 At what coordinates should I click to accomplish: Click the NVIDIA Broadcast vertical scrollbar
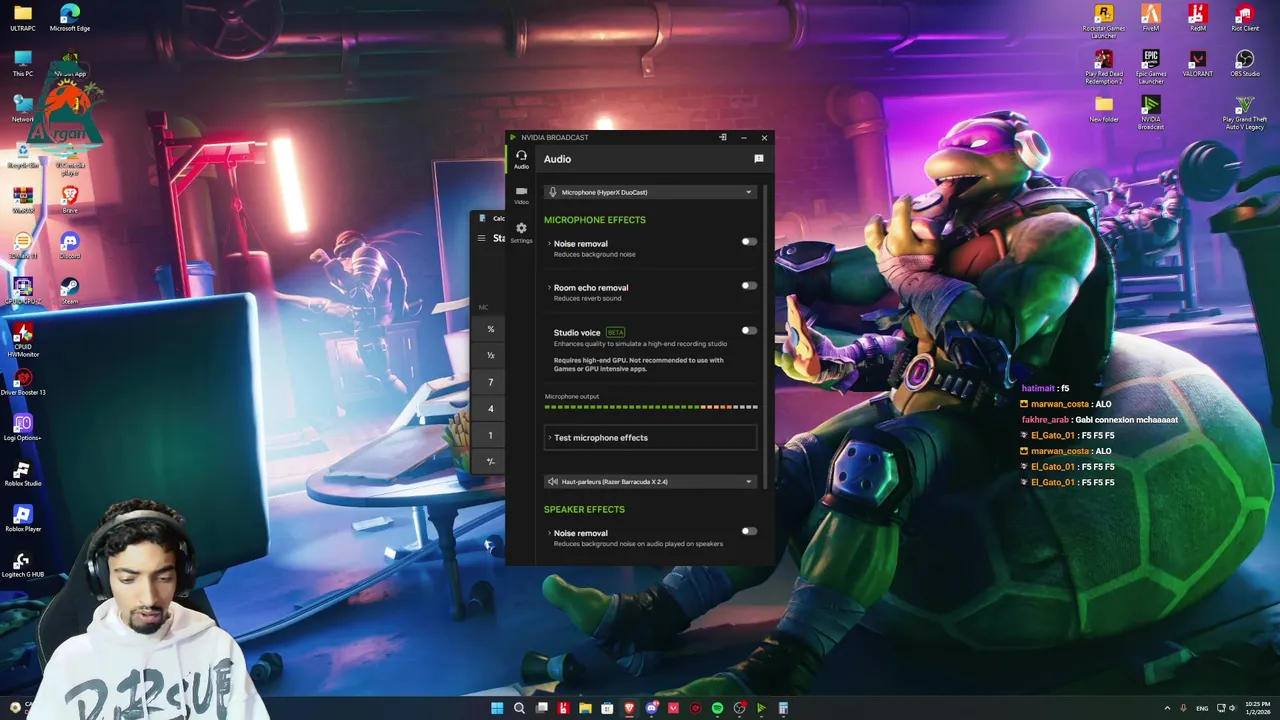tap(767, 335)
